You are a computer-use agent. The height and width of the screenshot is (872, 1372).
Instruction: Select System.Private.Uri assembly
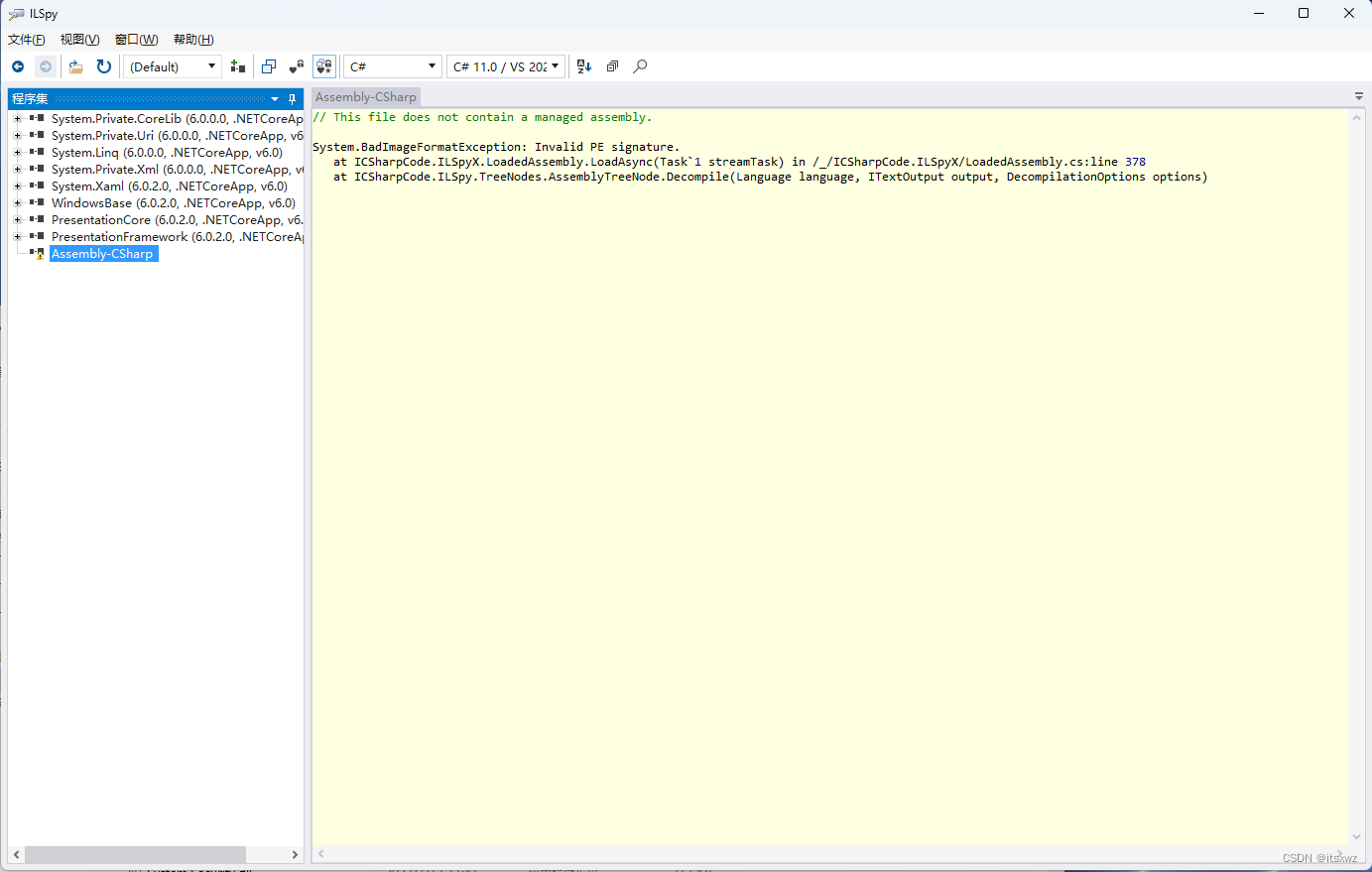[177, 136]
